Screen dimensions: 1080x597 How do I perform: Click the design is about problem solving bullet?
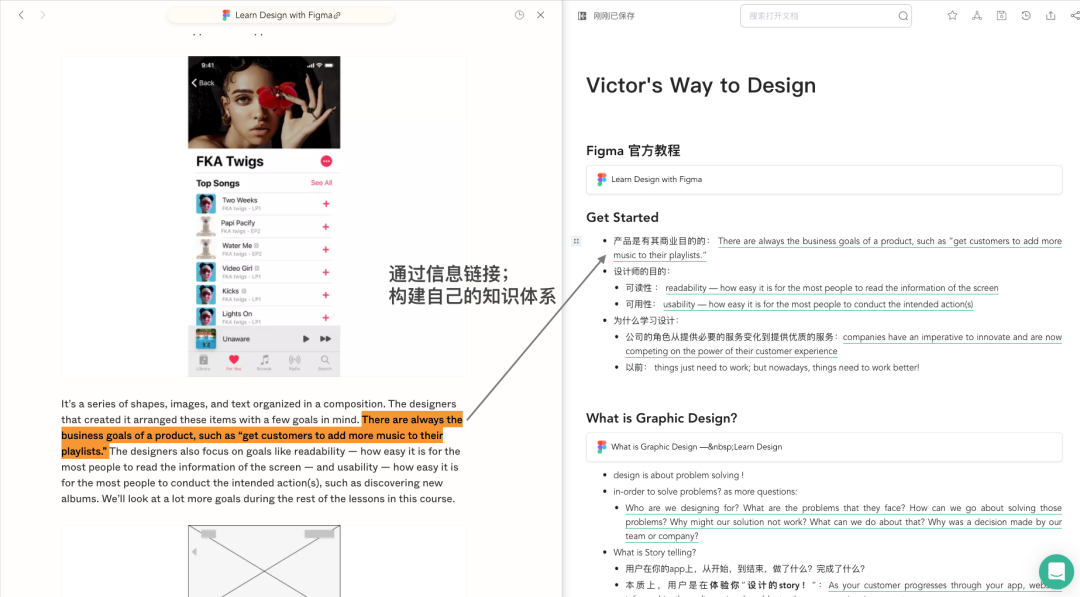pos(678,475)
